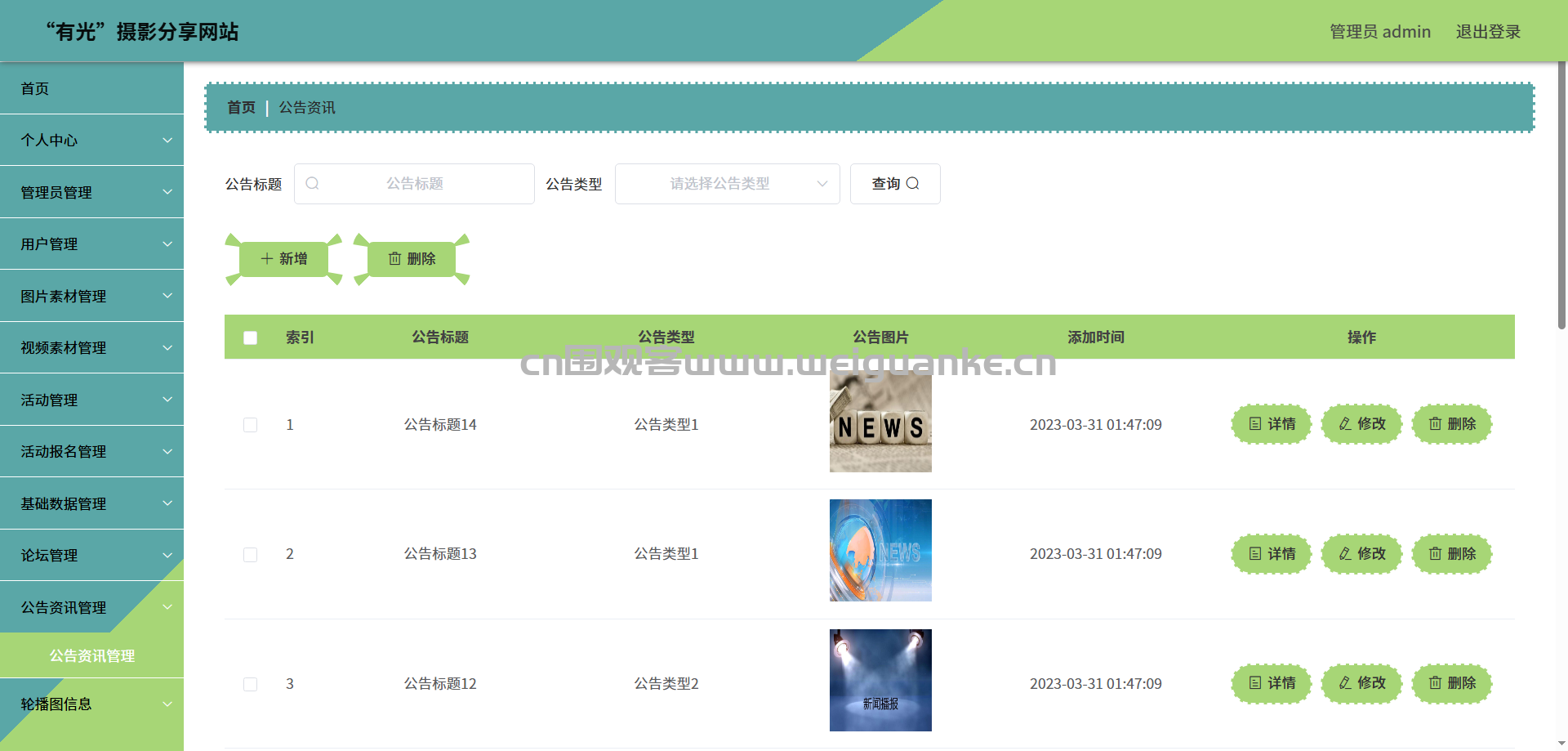Open 详情 for 公告标题14 row

click(1272, 424)
